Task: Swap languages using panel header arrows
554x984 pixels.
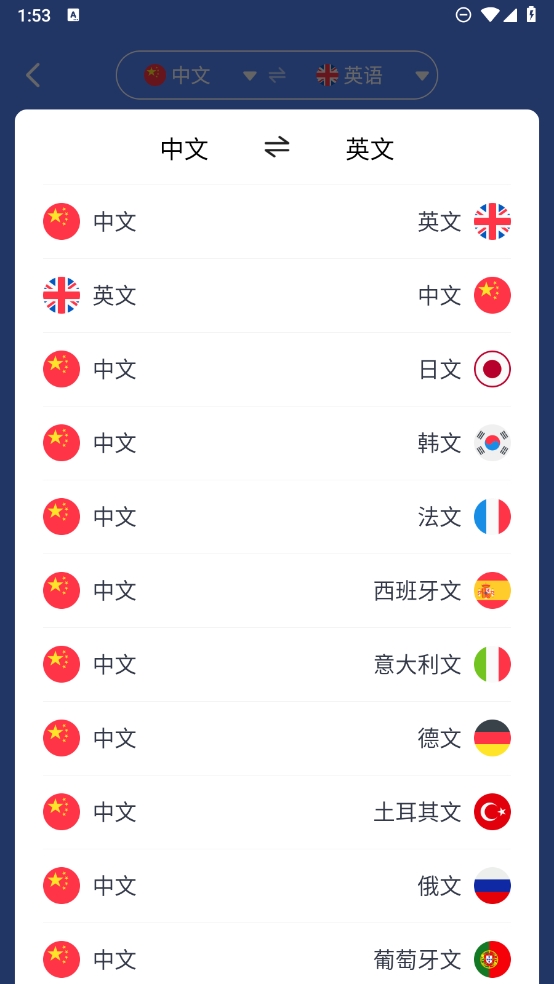Action: tap(277, 148)
